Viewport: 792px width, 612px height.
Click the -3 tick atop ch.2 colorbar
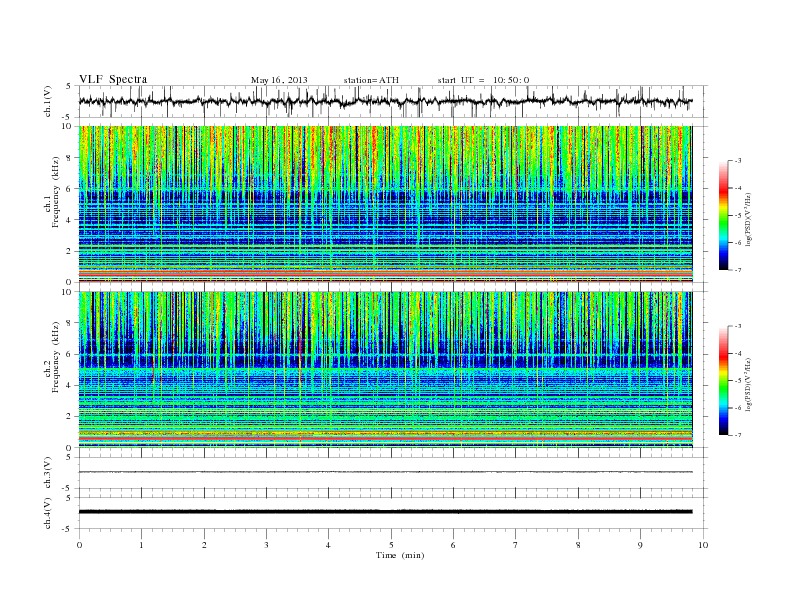point(738,326)
